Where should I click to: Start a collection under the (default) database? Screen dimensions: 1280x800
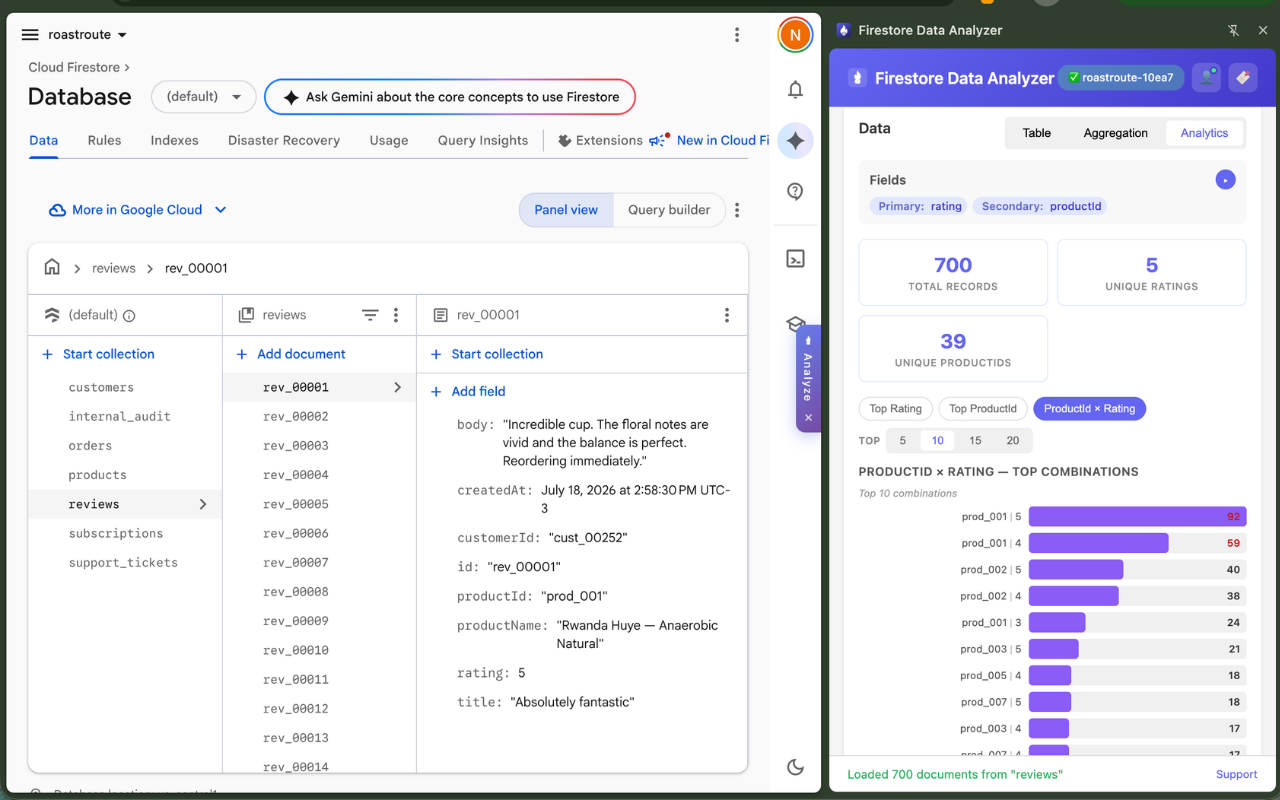pyautogui.click(x=98, y=354)
